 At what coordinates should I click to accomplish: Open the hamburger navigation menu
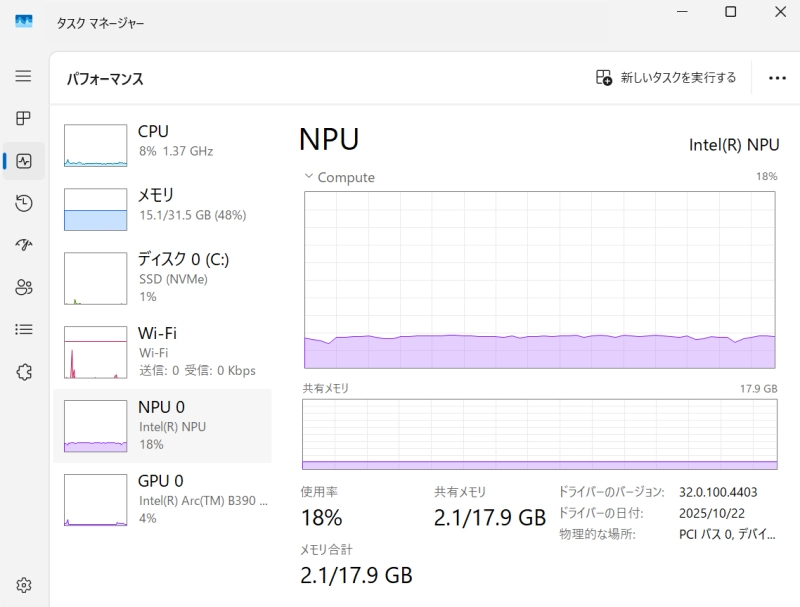(23, 76)
